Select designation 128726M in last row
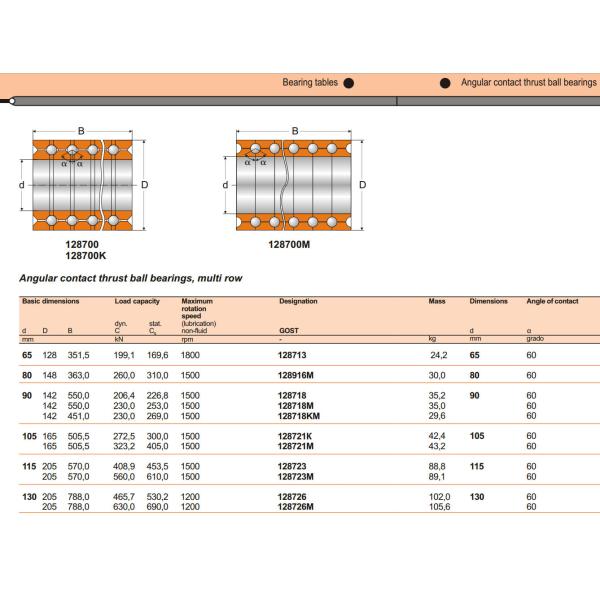 point(294,507)
